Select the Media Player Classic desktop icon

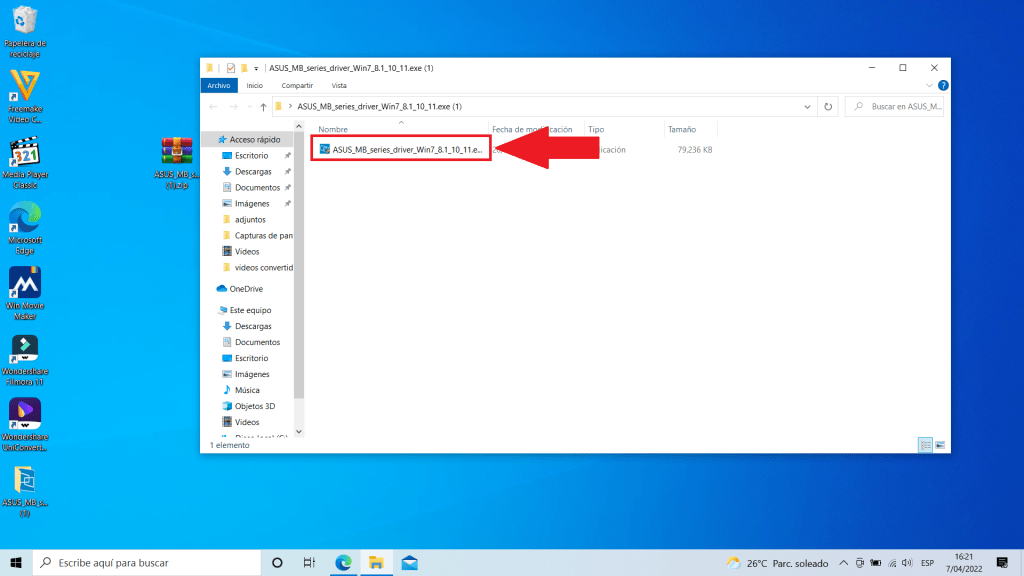click(25, 162)
